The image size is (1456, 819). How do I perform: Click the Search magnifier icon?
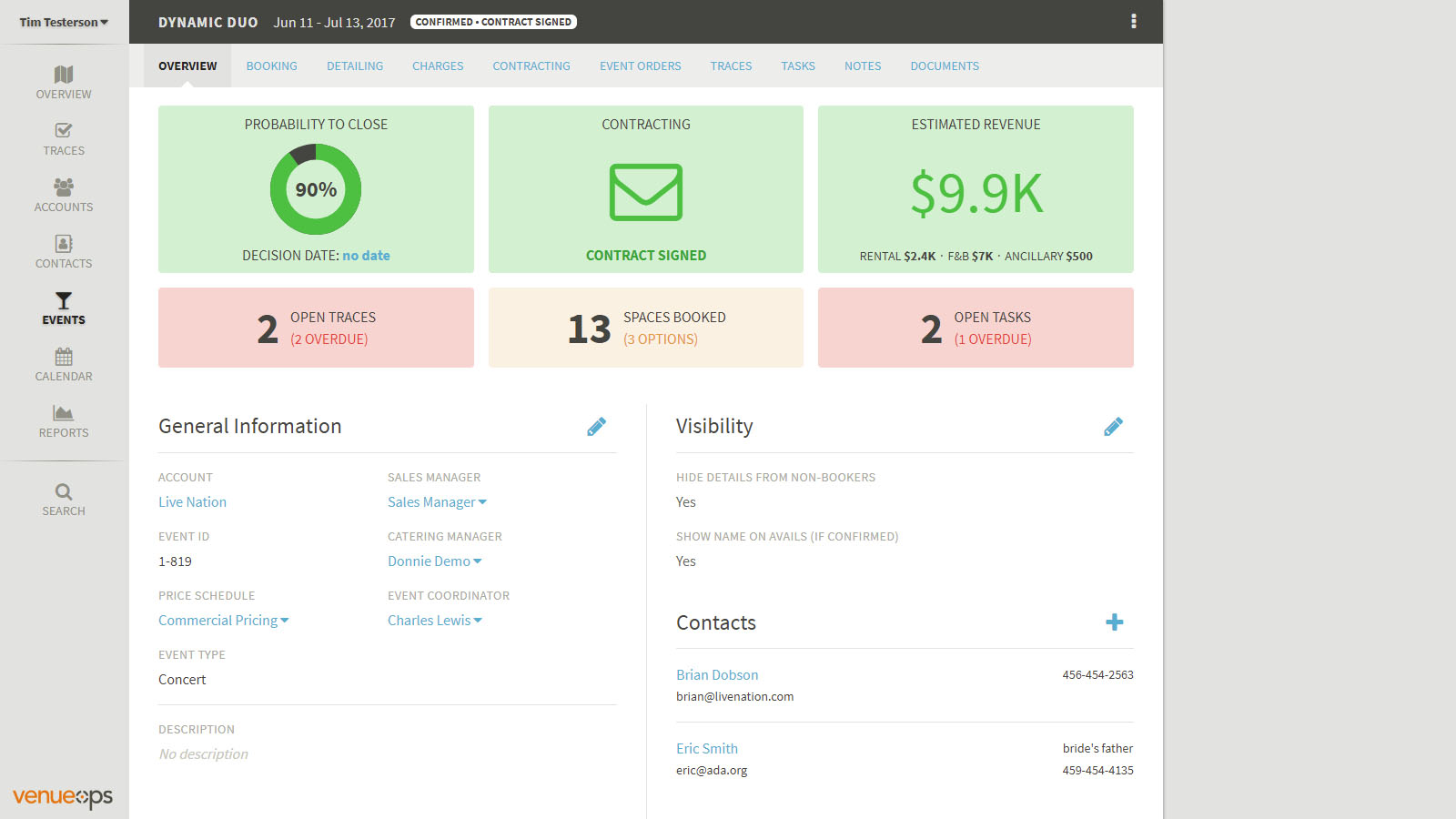pyautogui.click(x=64, y=491)
